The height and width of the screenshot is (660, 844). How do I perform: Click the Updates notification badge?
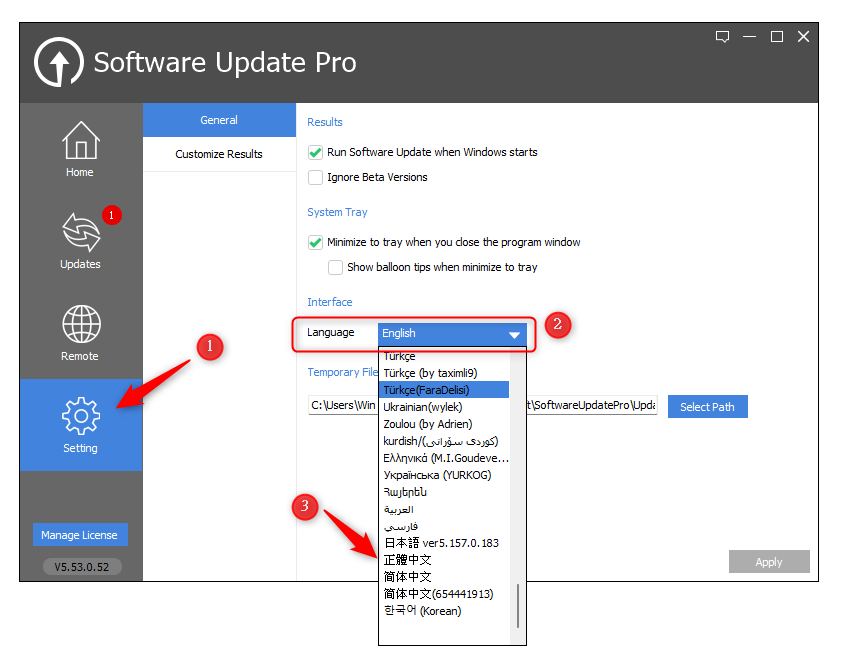[111, 215]
